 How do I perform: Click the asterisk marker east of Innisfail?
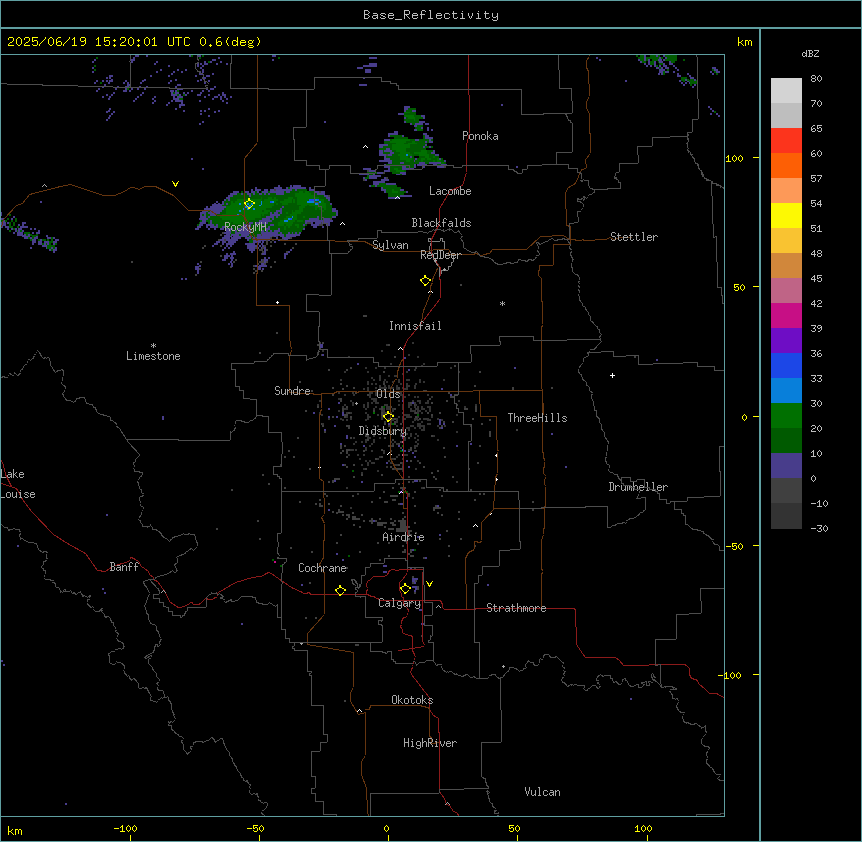tap(502, 303)
